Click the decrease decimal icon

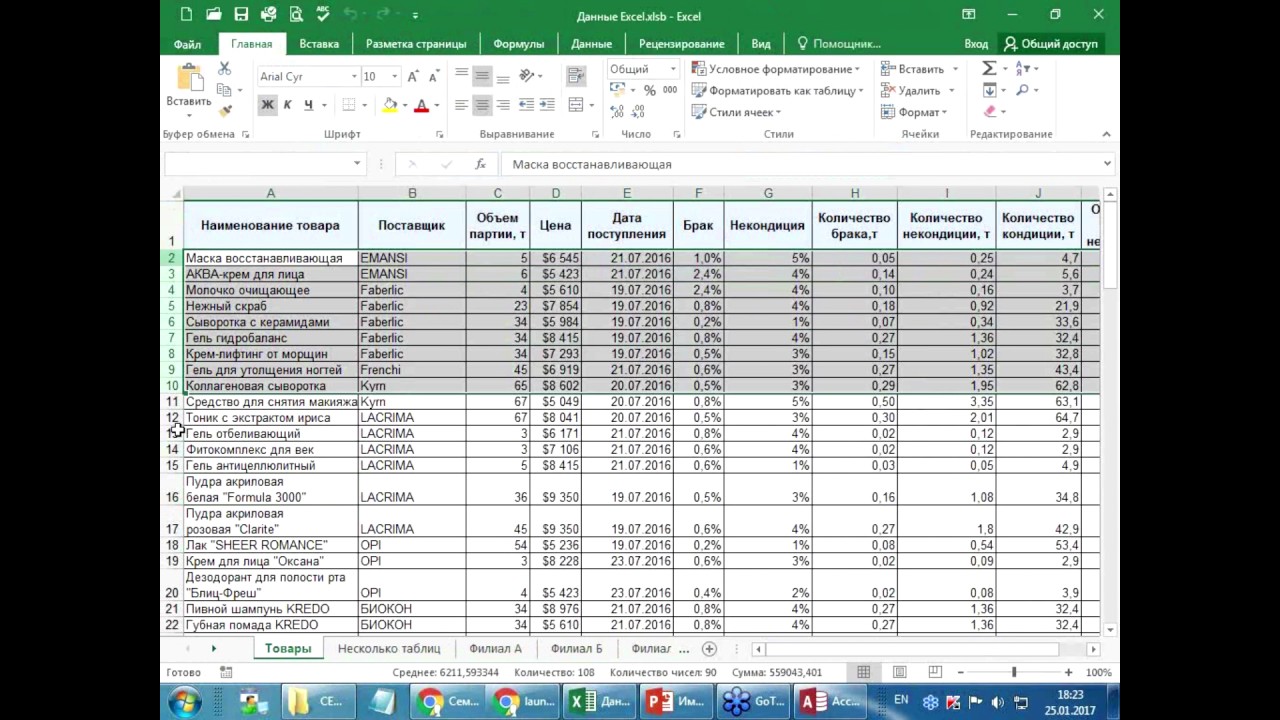[x=638, y=111]
